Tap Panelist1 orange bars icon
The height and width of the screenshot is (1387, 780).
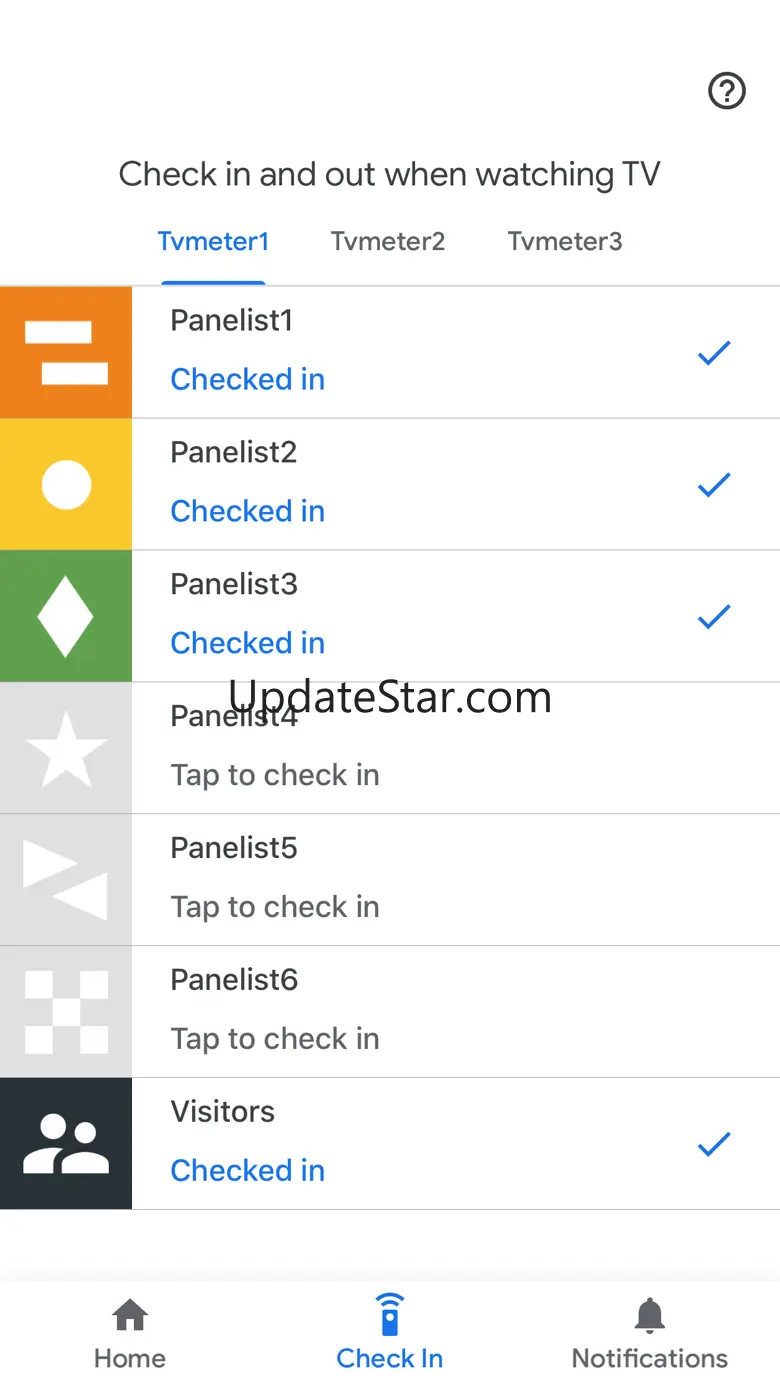point(66,352)
